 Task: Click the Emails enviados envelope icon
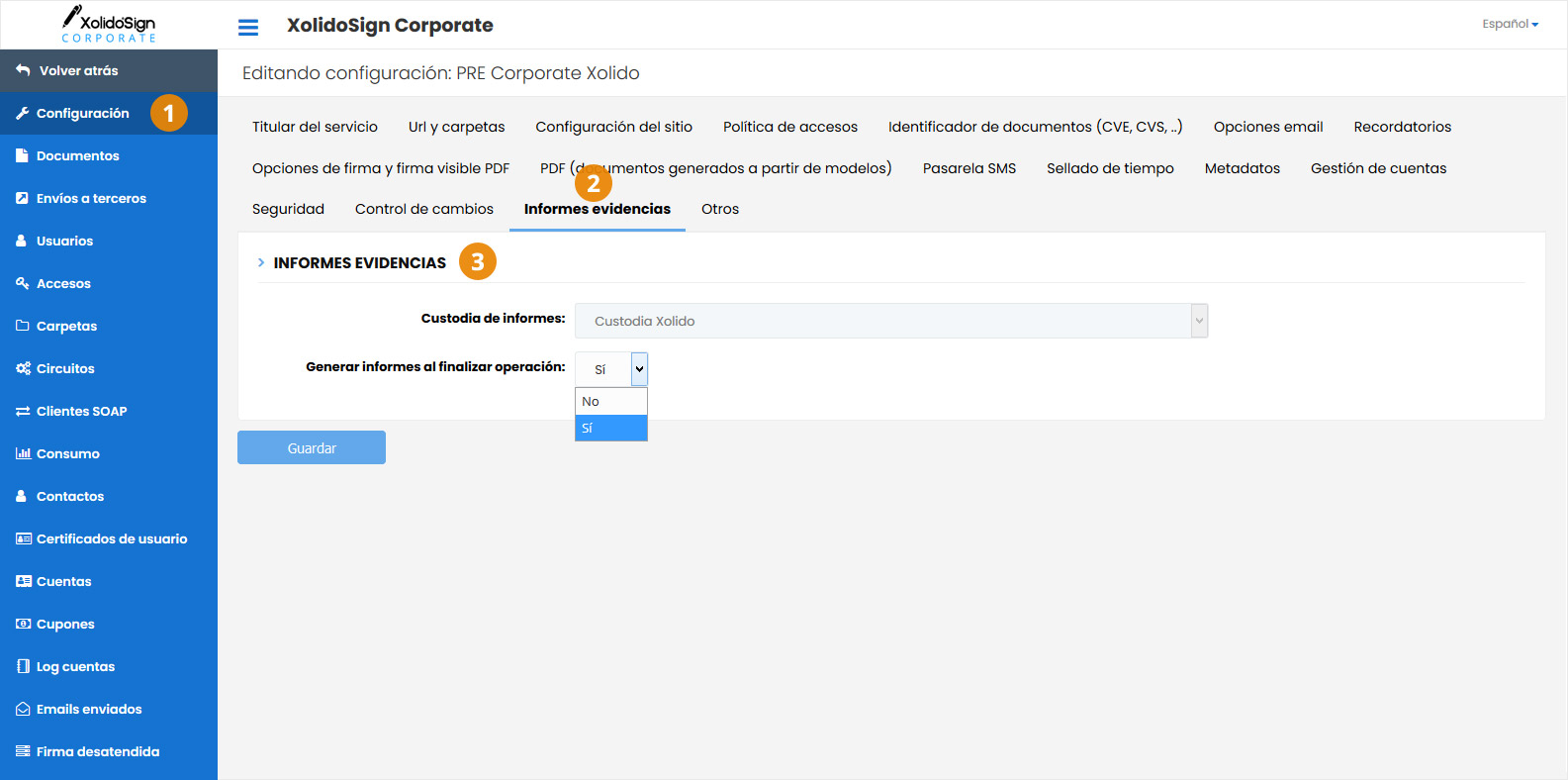click(23, 709)
